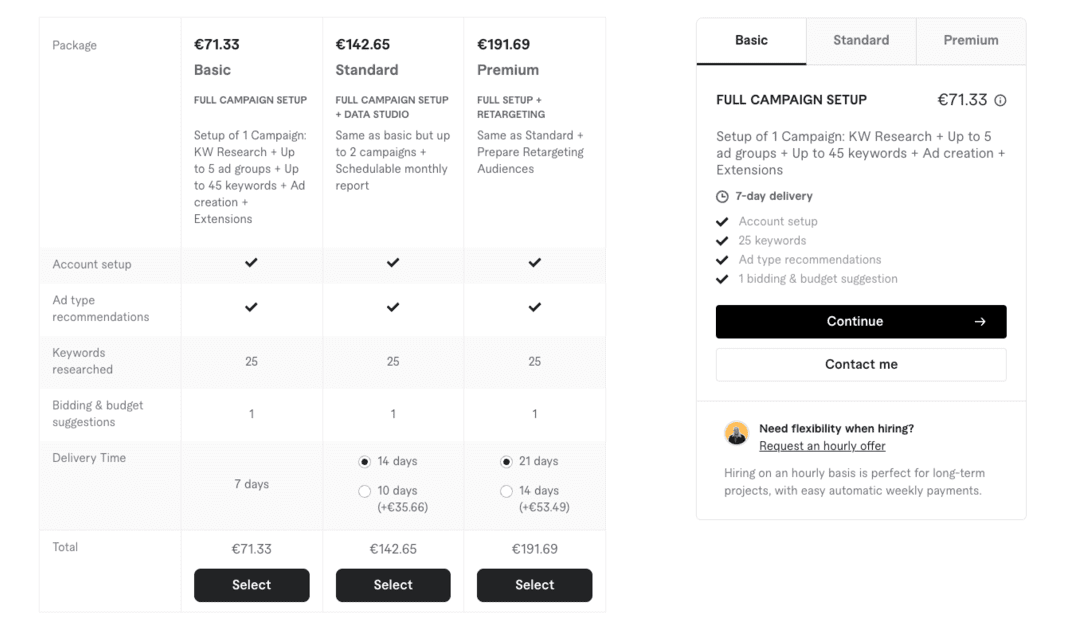Switch to the Basic package tab

click(751, 41)
